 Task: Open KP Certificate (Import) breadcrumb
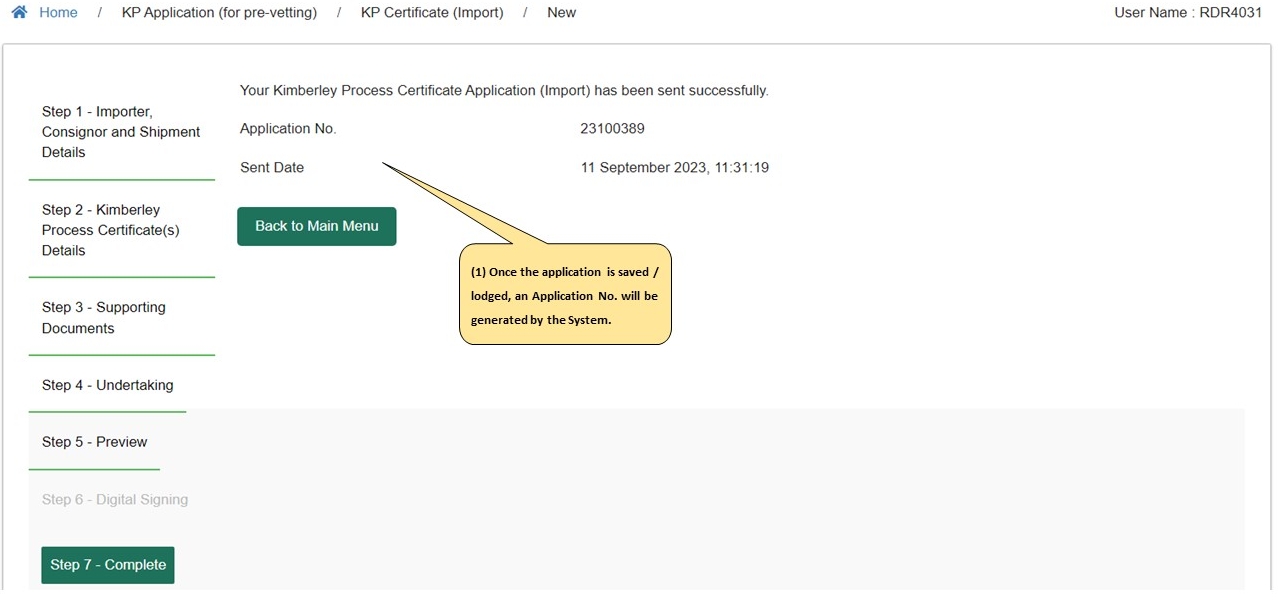[x=432, y=13]
